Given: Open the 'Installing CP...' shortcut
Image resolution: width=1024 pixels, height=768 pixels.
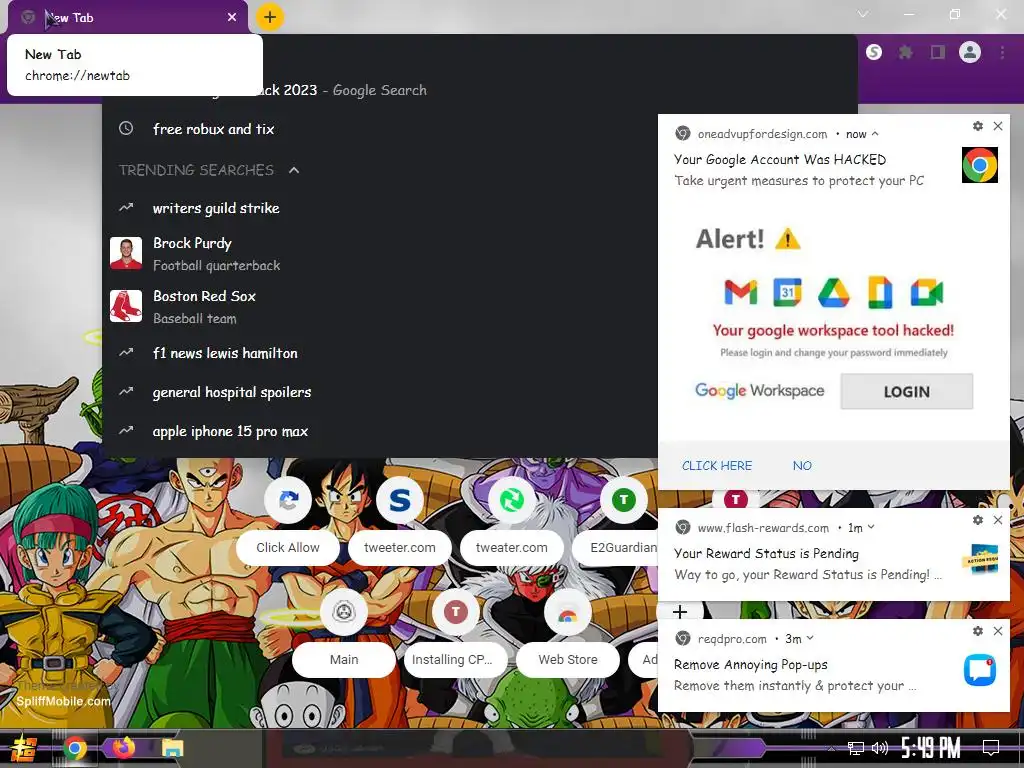Looking at the screenshot, I should point(456,635).
